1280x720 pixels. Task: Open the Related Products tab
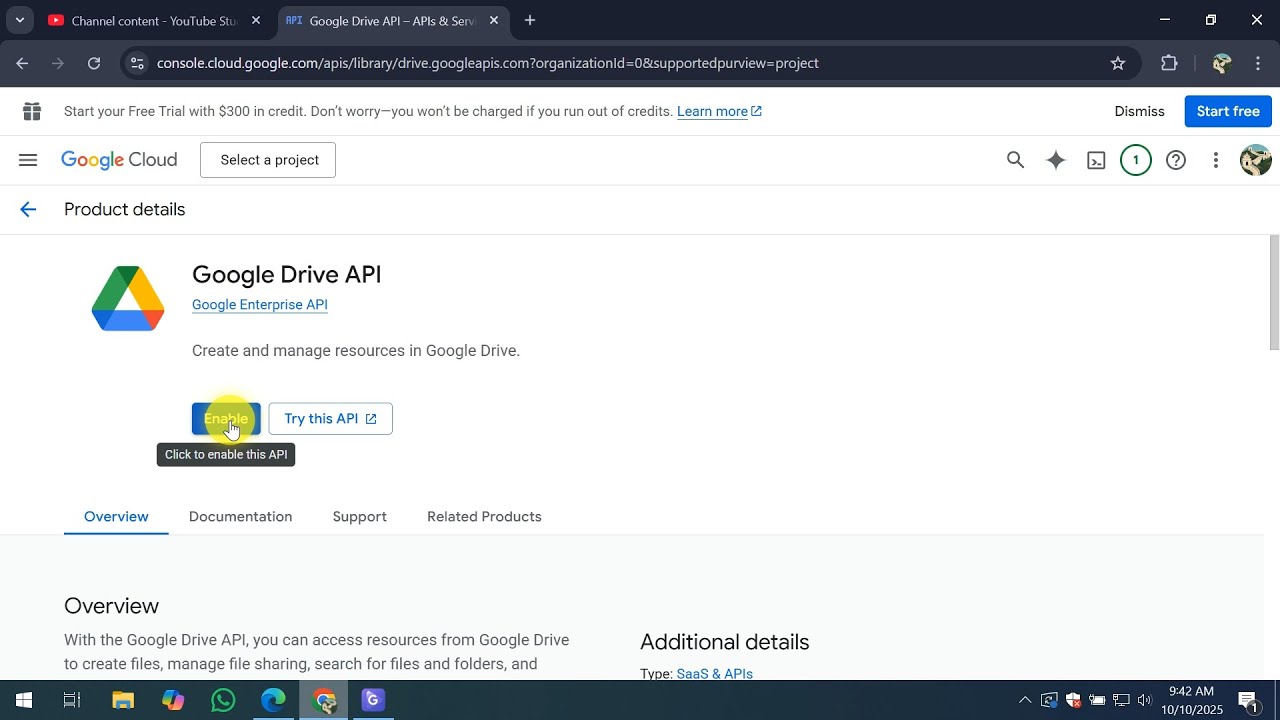(484, 517)
